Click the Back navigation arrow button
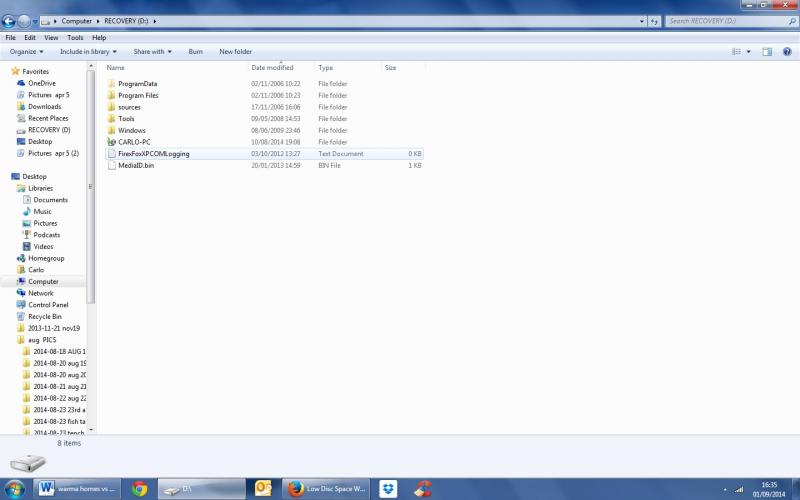 [x=9, y=20]
